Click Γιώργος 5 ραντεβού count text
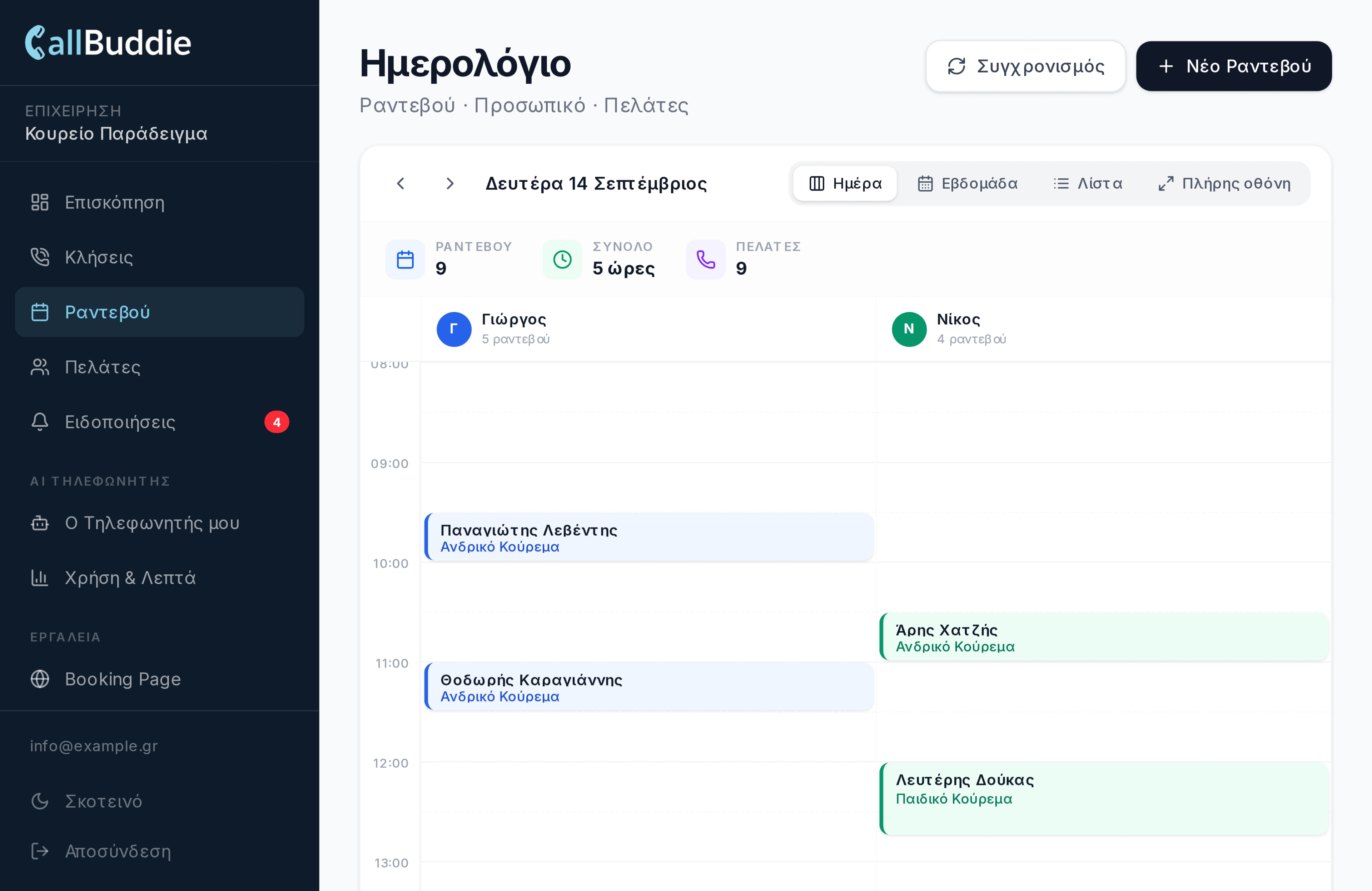The image size is (1372, 891). 516,339
